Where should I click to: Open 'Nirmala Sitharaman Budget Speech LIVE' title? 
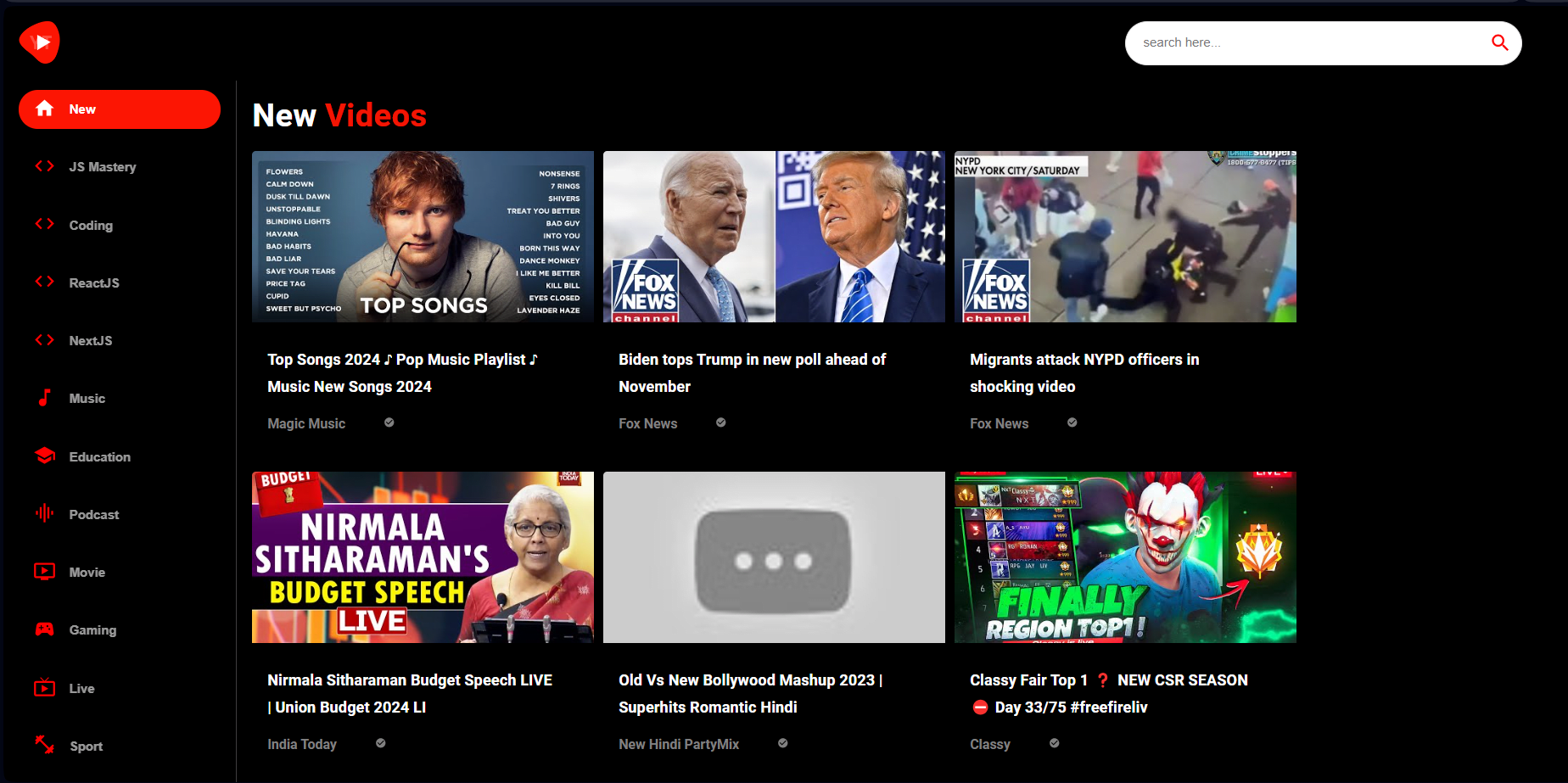410,693
